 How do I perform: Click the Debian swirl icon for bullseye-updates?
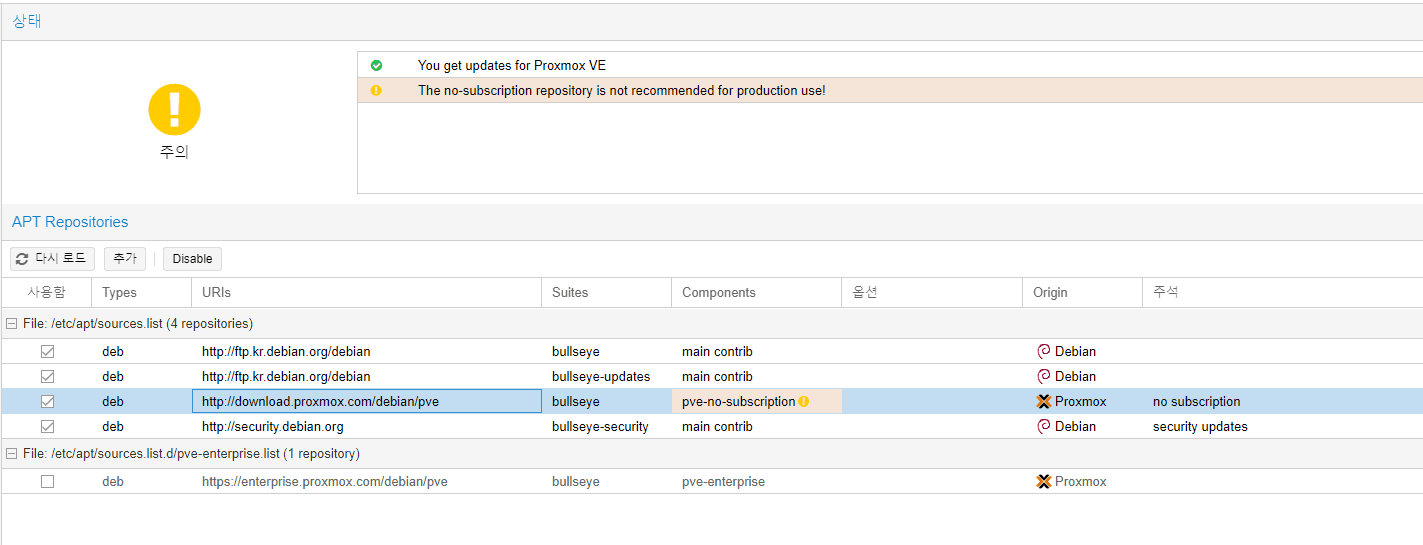tap(1044, 376)
